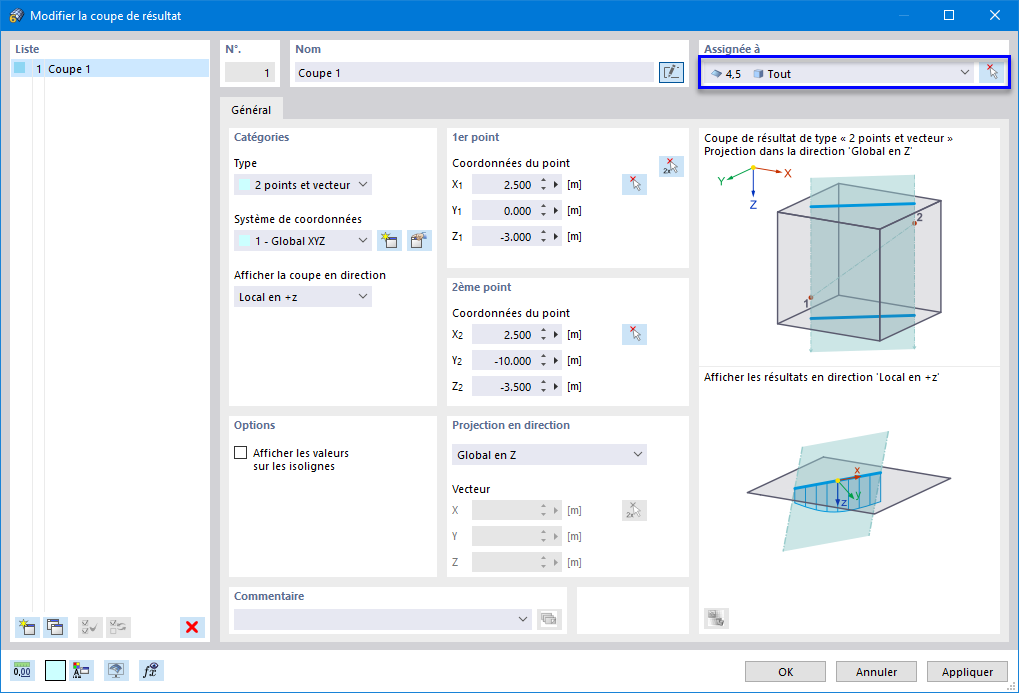
Task: Click the view toggle icon below the preview images
Action: [x=716, y=618]
